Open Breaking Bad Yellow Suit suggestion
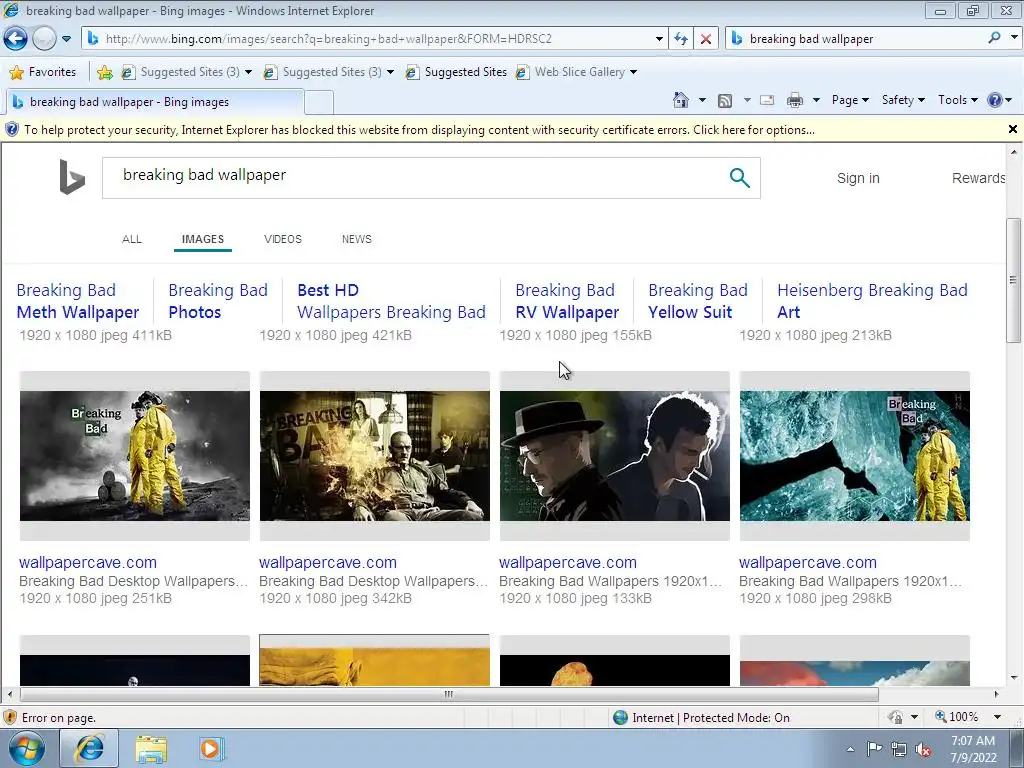This screenshot has width=1024, height=768. point(697,301)
